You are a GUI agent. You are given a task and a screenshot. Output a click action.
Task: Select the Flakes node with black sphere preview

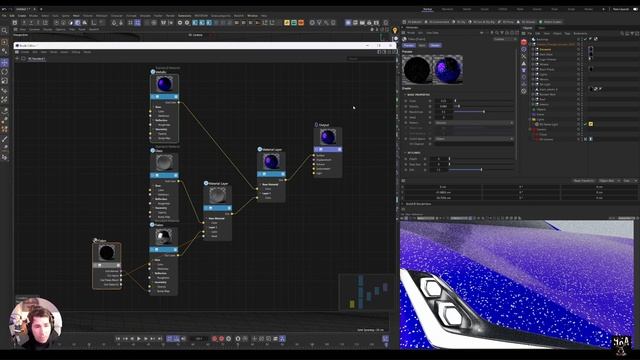[107, 253]
